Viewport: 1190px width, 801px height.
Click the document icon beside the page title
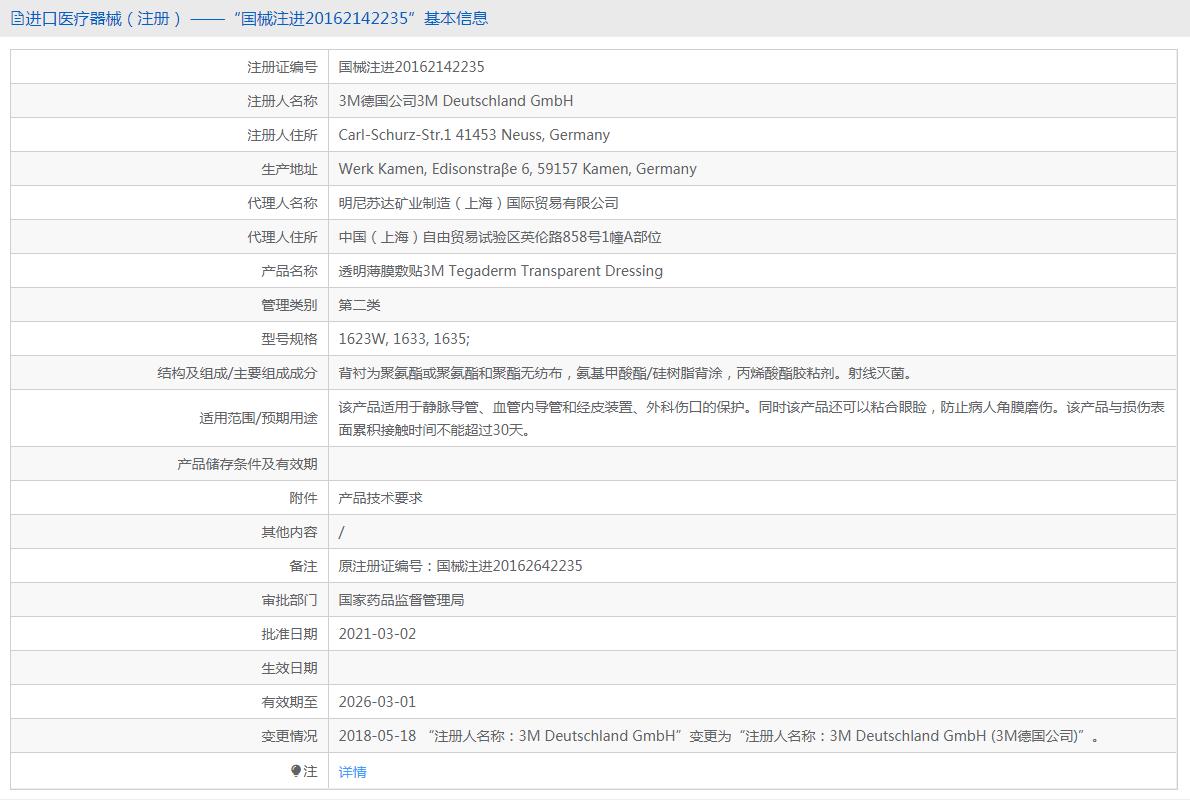click(17, 18)
